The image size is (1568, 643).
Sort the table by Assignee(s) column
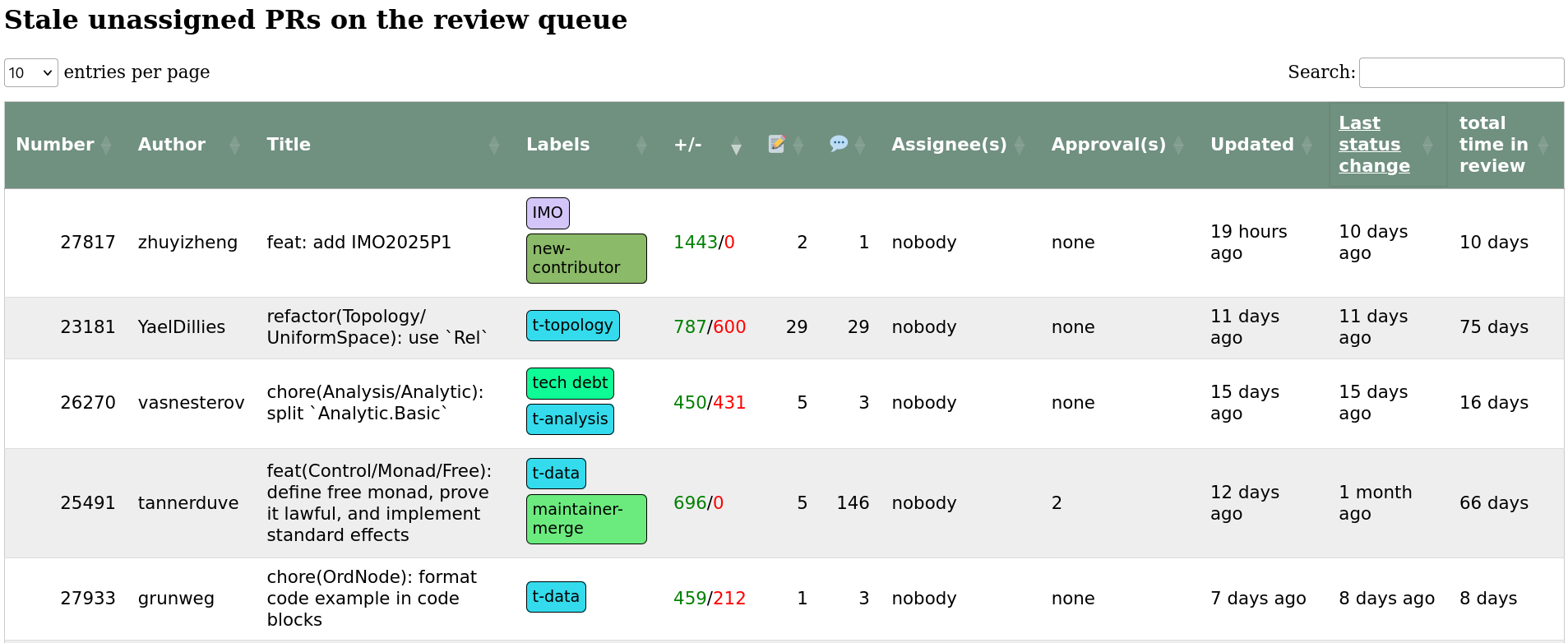(949, 145)
